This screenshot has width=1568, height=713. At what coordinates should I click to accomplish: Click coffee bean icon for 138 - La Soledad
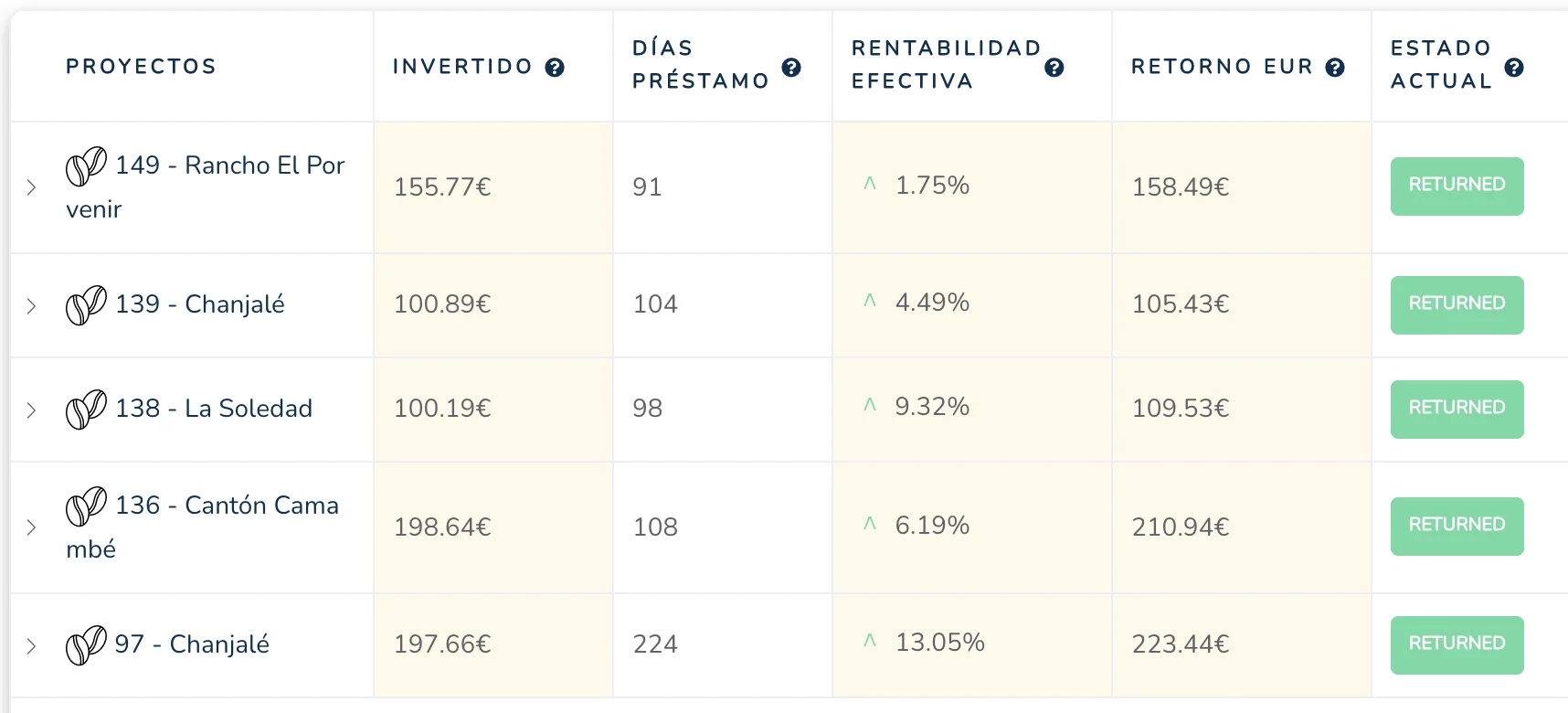[86, 409]
